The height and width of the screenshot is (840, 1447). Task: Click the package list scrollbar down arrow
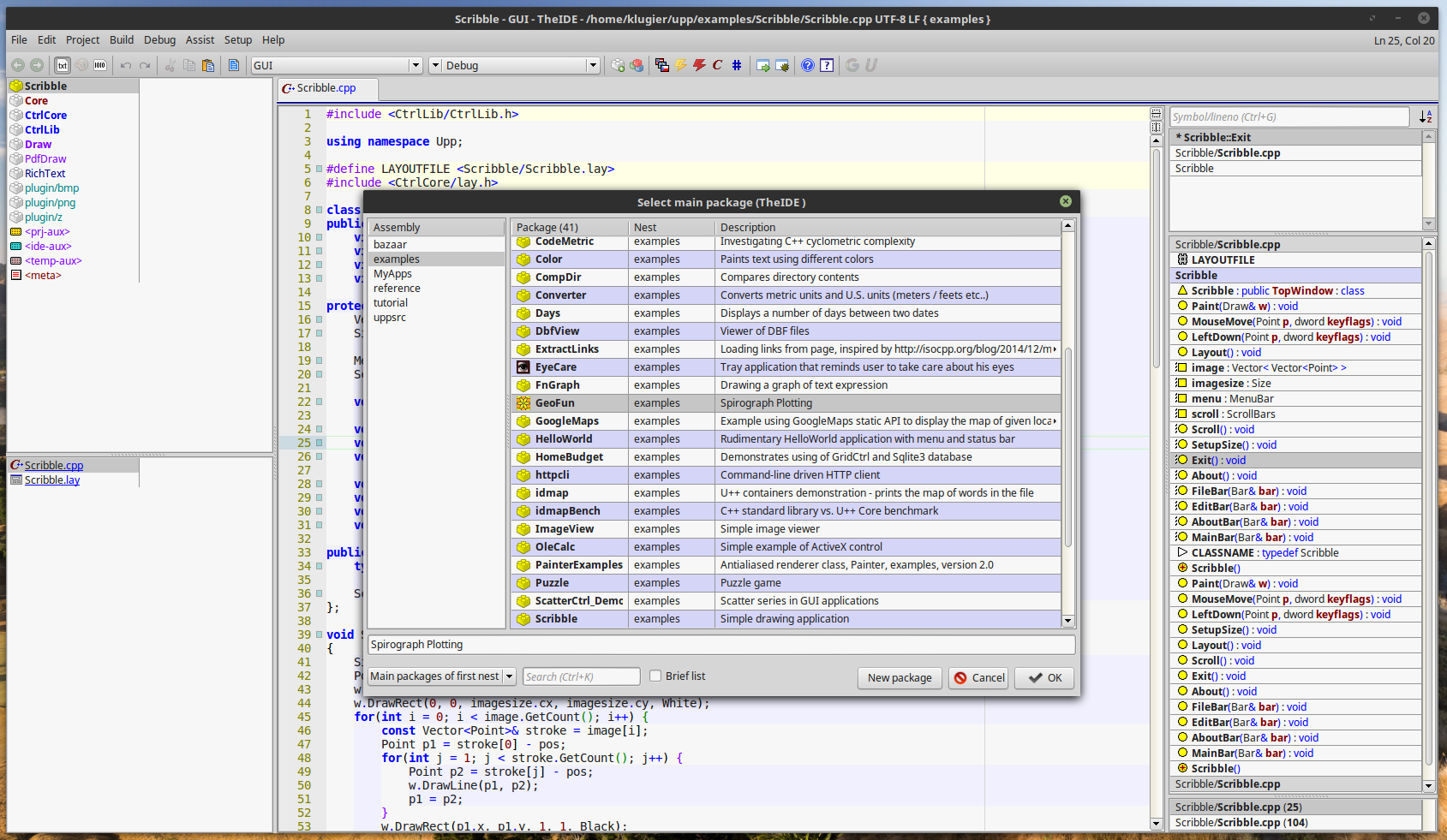click(1067, 621)
